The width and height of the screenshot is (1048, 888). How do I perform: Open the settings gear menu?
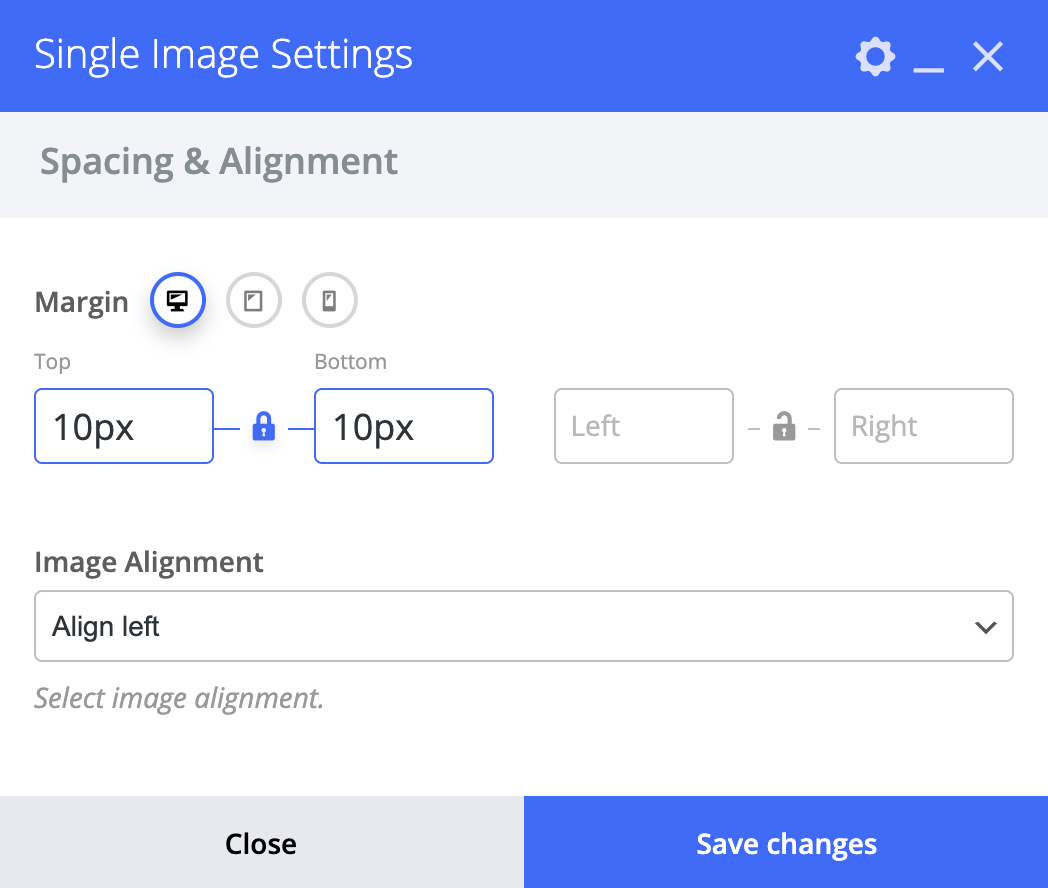pyautogui.click(x=875, y=57)
